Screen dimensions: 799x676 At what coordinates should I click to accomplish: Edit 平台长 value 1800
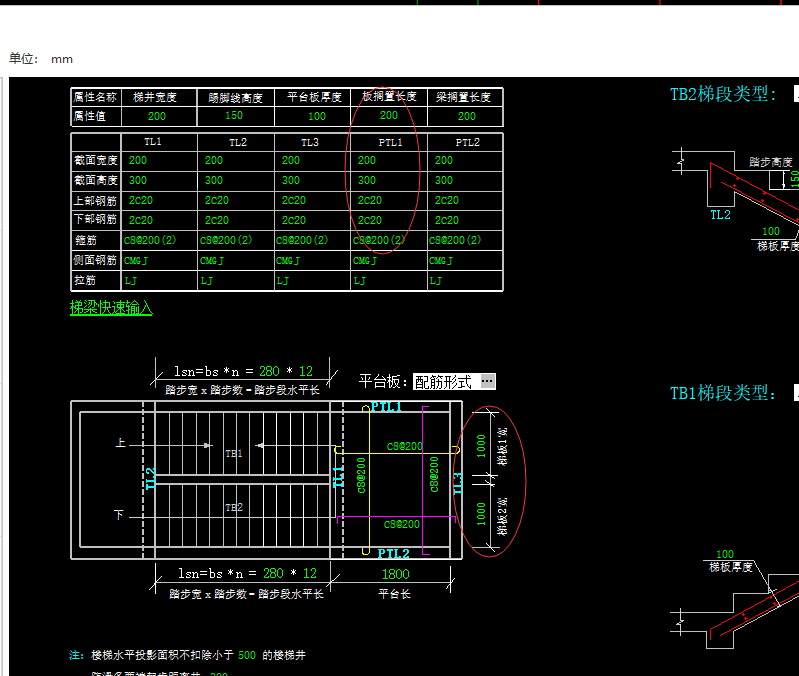(395, 574)
